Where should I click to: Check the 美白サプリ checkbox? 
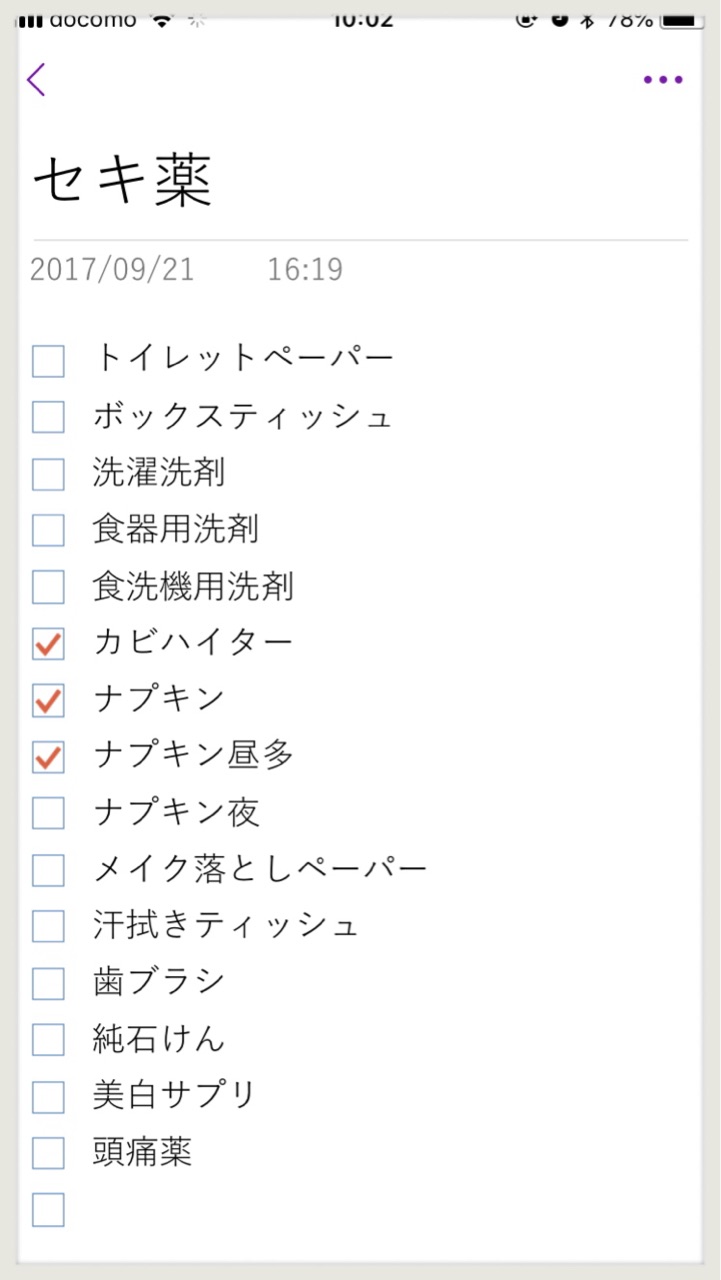point(48,1097)
